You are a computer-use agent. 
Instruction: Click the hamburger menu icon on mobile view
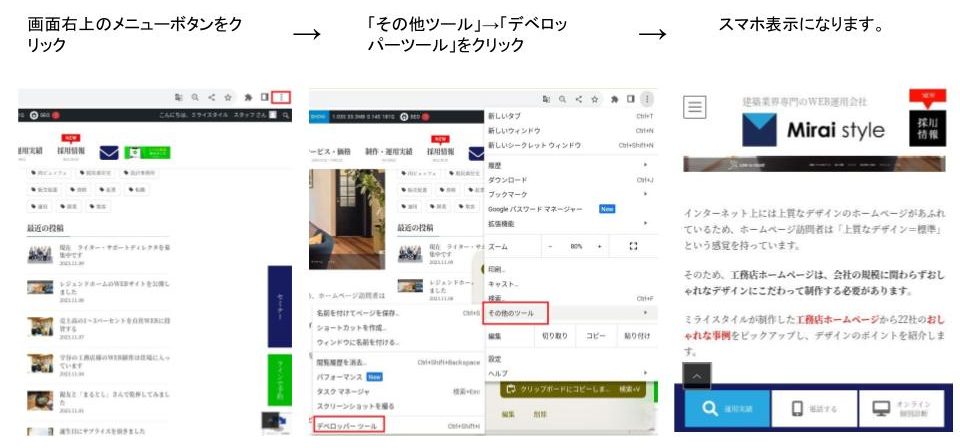[x=695, y=106]
